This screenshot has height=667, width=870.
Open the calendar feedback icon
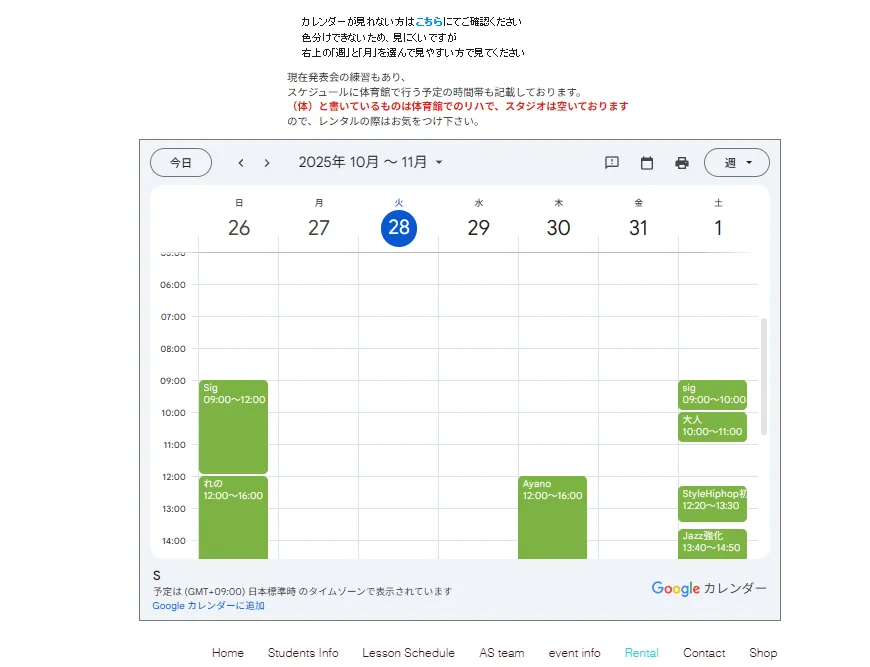click(x=612, y=163)
